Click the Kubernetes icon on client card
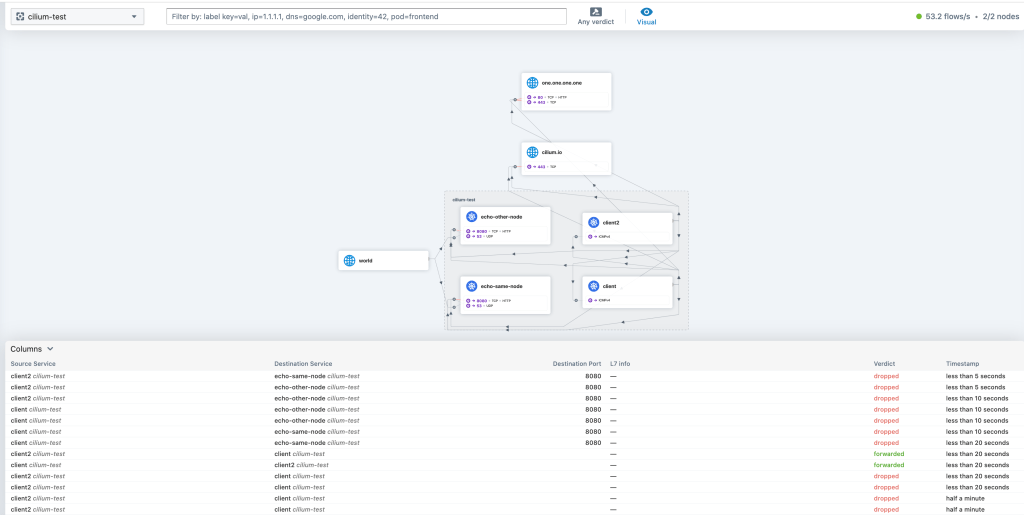The height and width of the screenshot is (515, 1024). (x=593, y=286)
